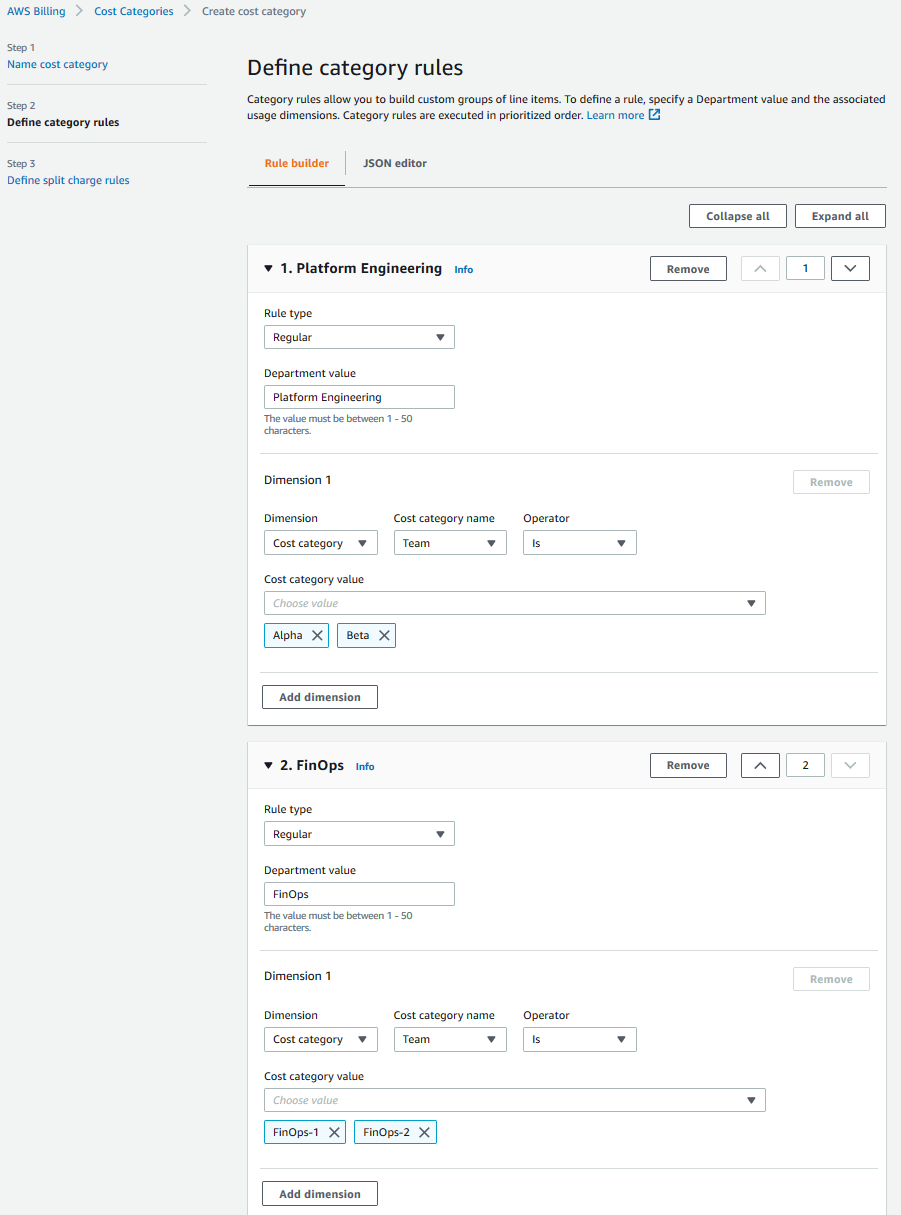
Task: Click the Platform Engineering Department value field
Action: (359, 397)
